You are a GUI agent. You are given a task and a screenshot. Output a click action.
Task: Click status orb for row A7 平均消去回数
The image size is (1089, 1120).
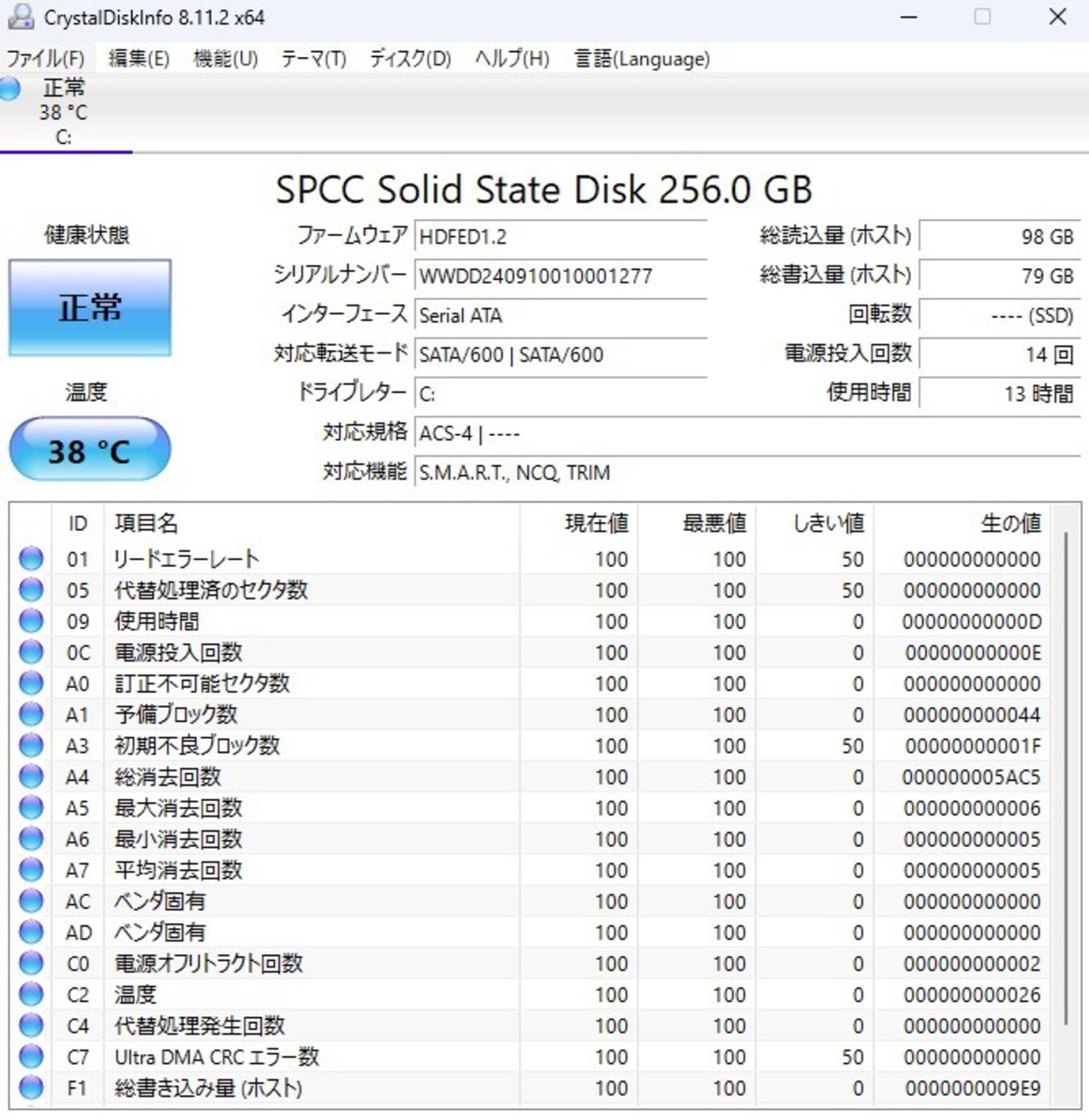tap(31, 870)
